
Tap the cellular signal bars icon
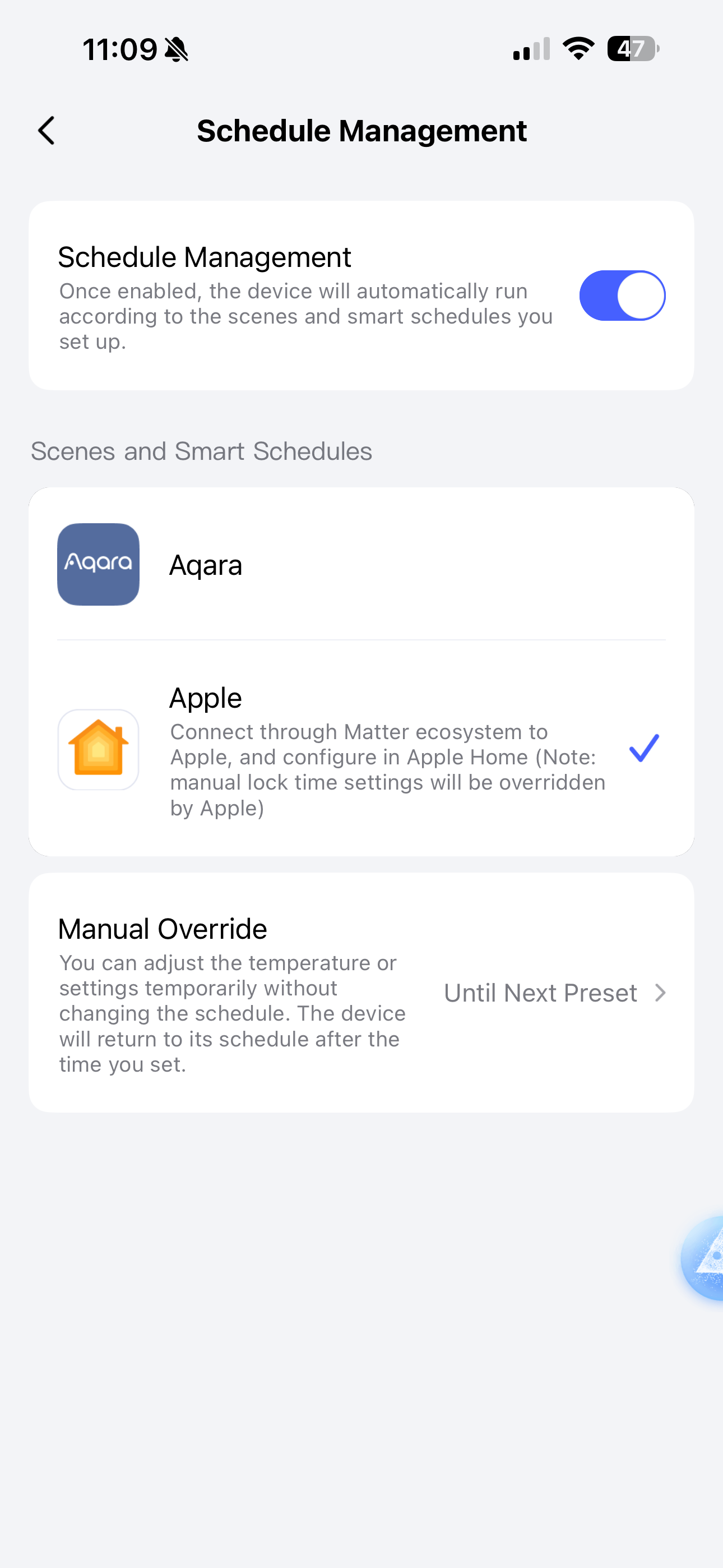click(531, 49)
